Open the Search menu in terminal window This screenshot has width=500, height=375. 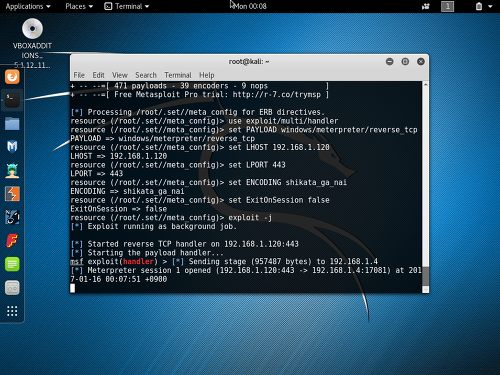click(146, 75)
